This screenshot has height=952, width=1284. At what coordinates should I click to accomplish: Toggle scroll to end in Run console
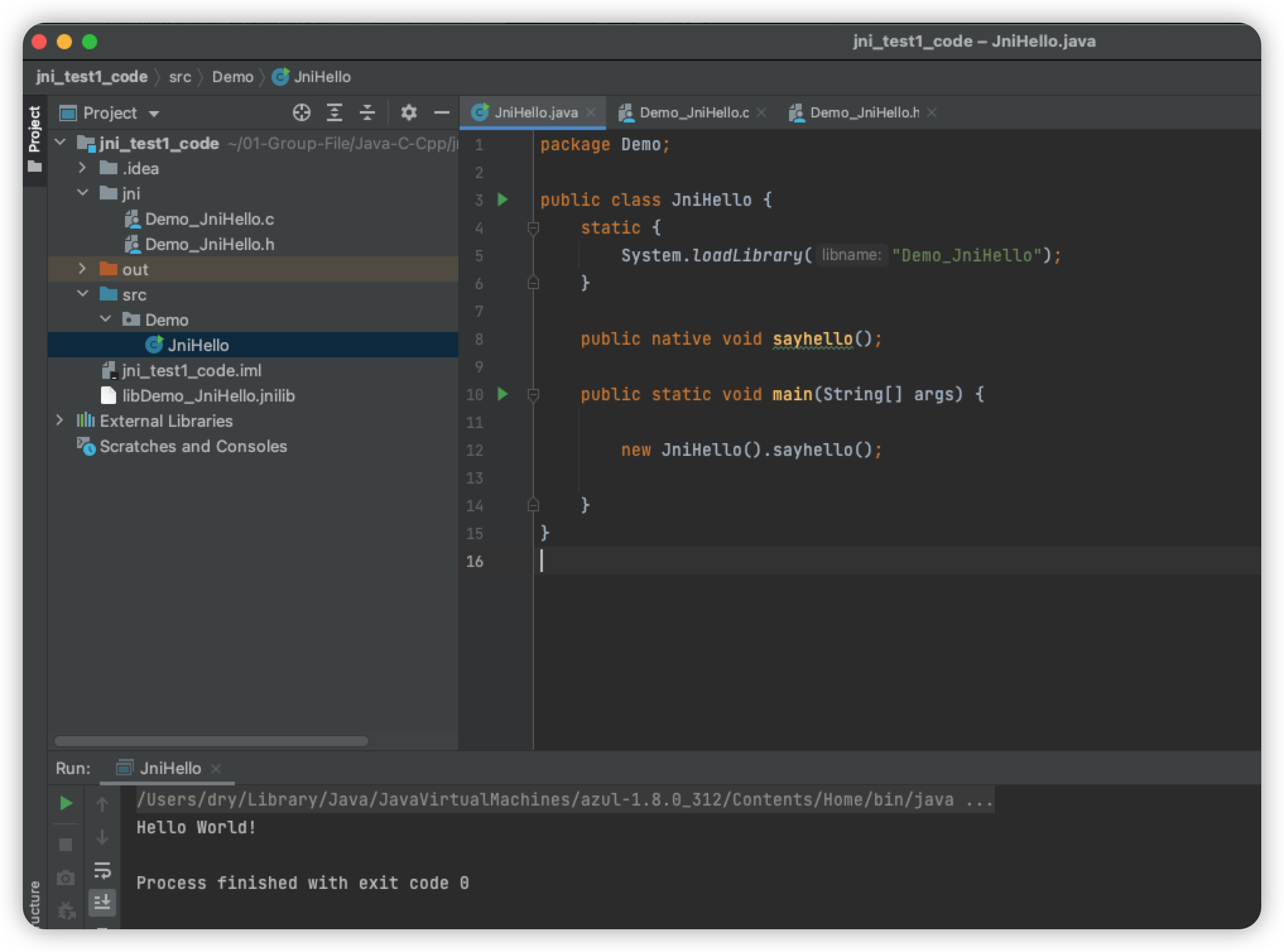(102, 902)
